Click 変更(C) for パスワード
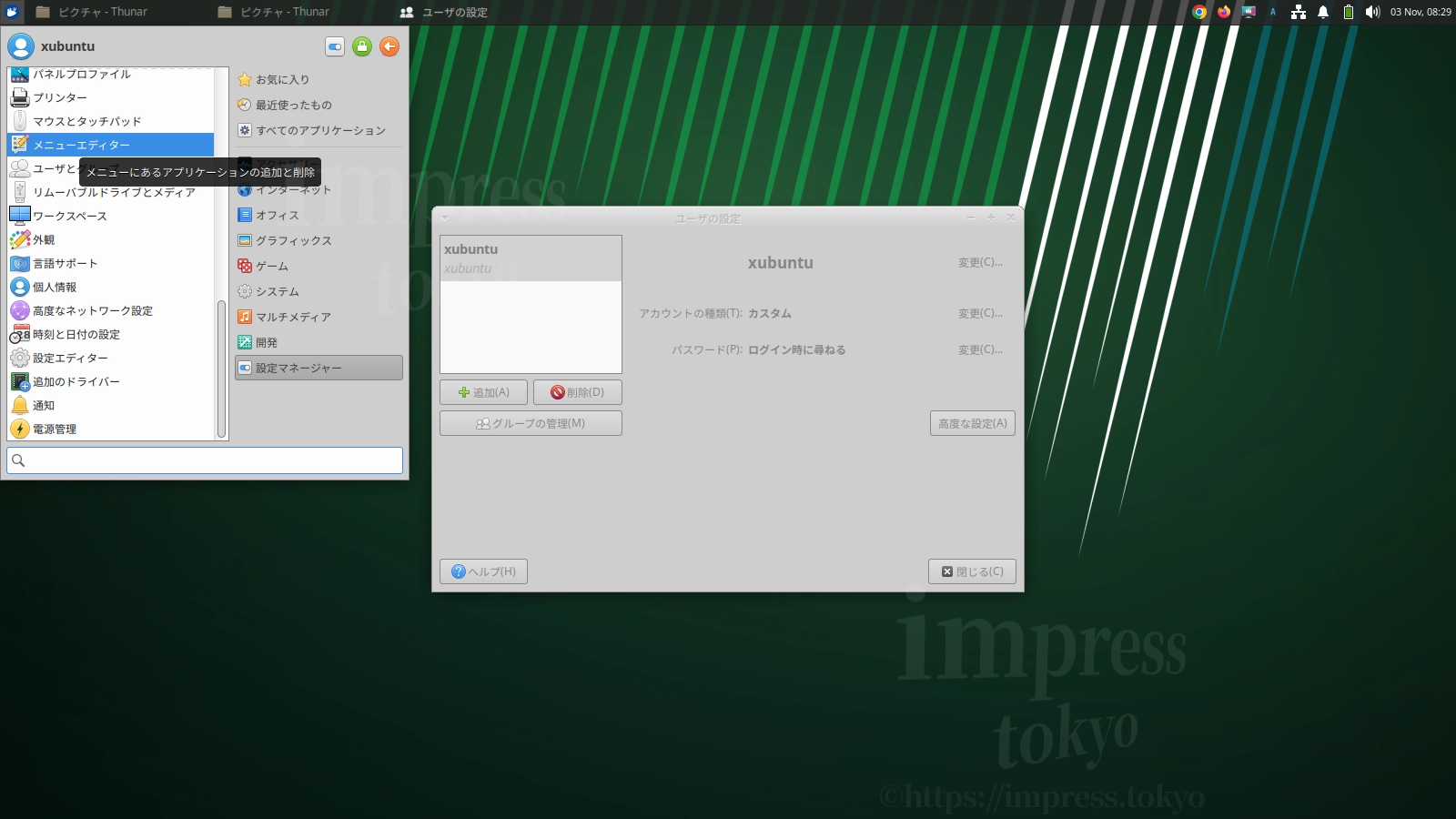1456x819 pixels. click(980, 349)
